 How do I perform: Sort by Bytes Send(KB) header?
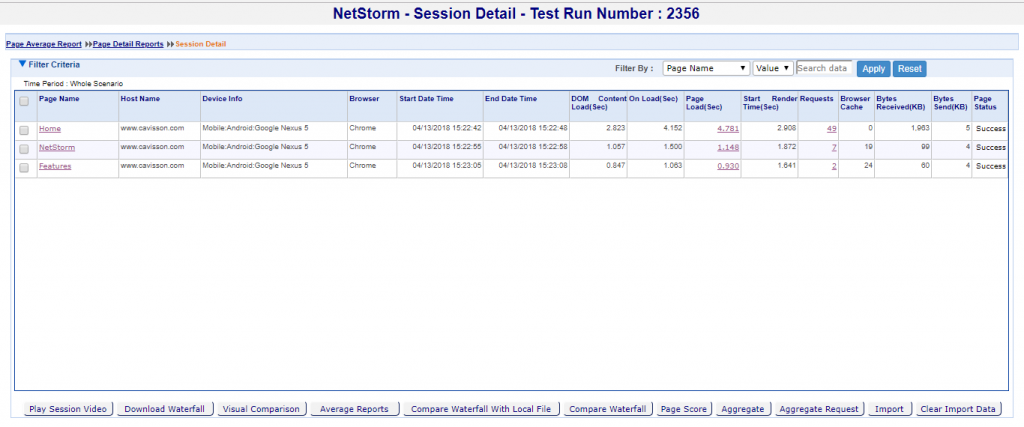click(951, 103)
